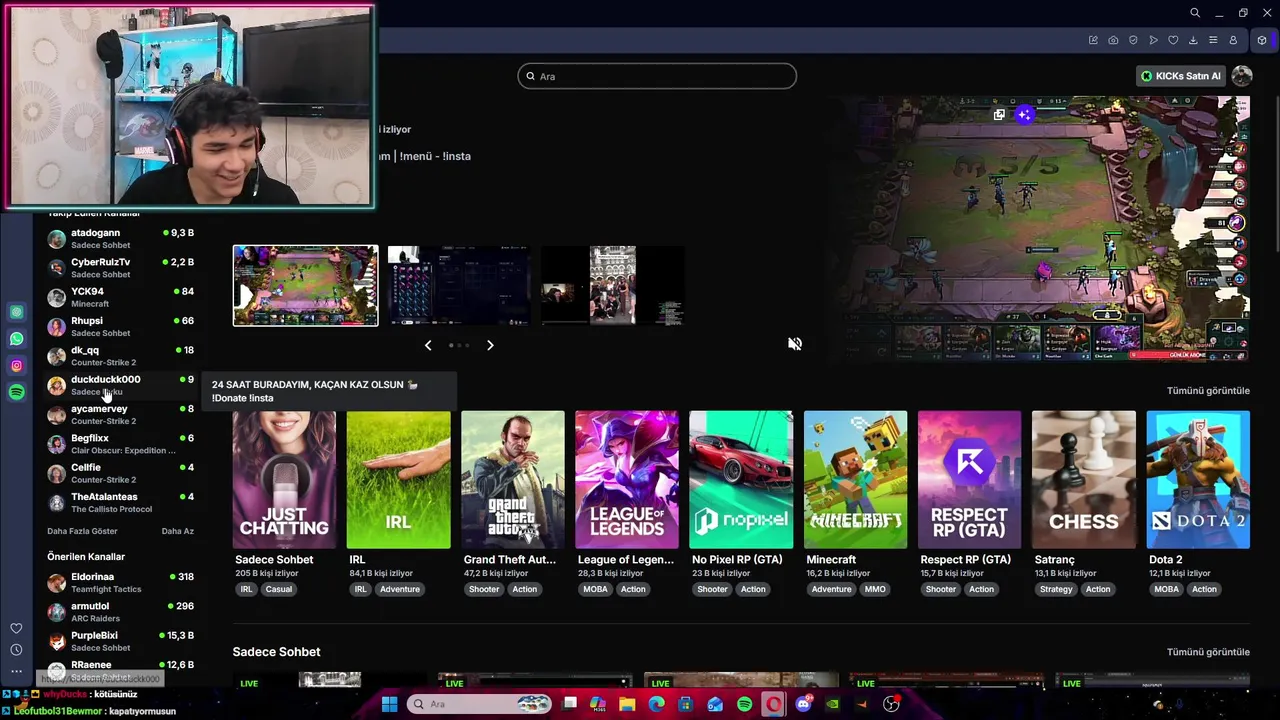This screenshot has height=720, width=1280.
Task: Open Spotify in the browser sidebar
Action: click(x=16, y=392)
